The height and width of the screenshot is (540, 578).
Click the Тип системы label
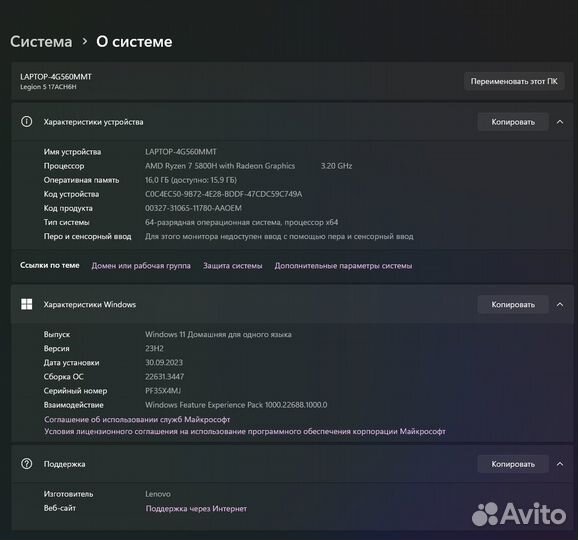tap(66, 222)
